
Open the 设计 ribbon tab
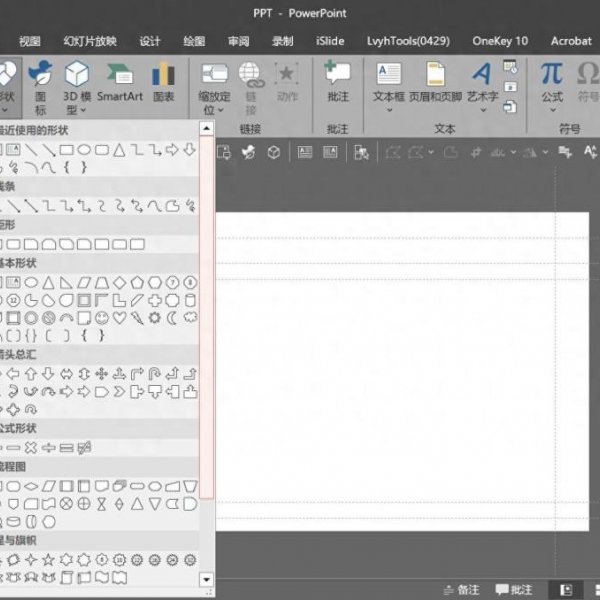150,41
